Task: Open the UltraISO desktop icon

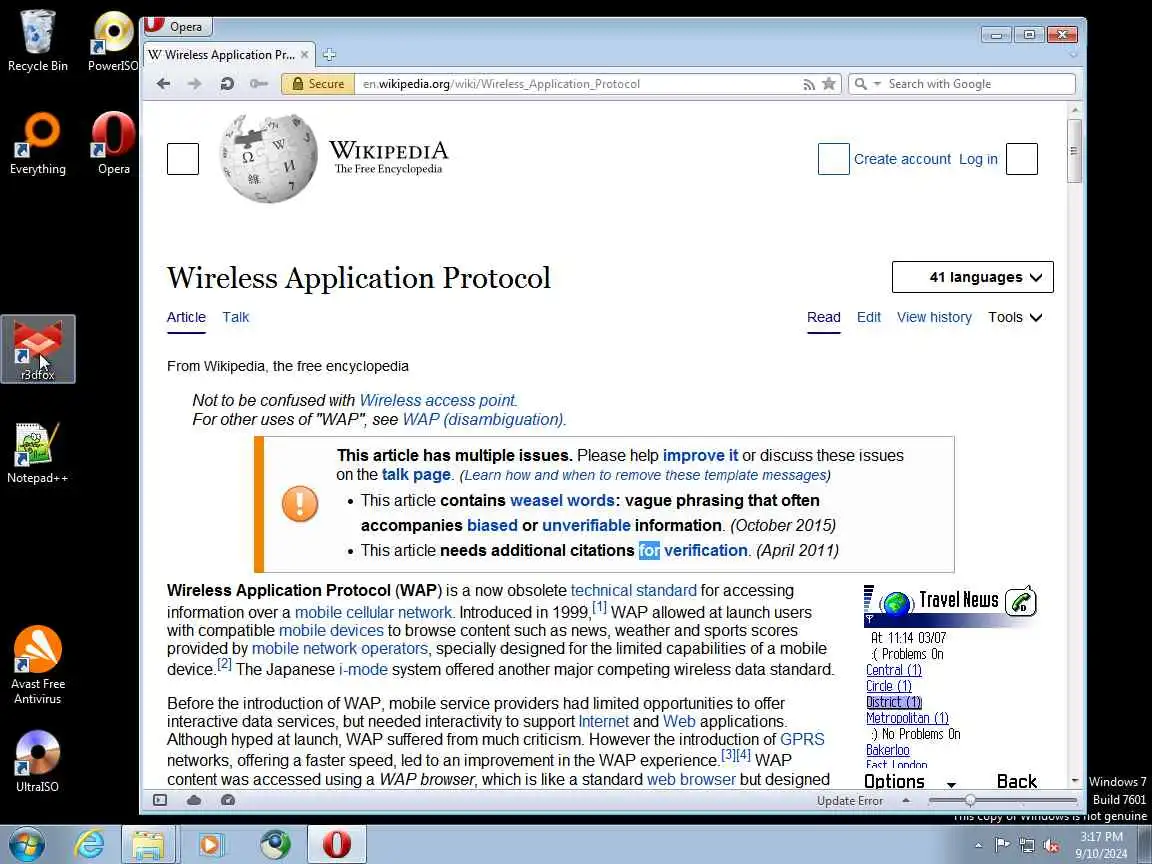Action: tap(37, 762)
